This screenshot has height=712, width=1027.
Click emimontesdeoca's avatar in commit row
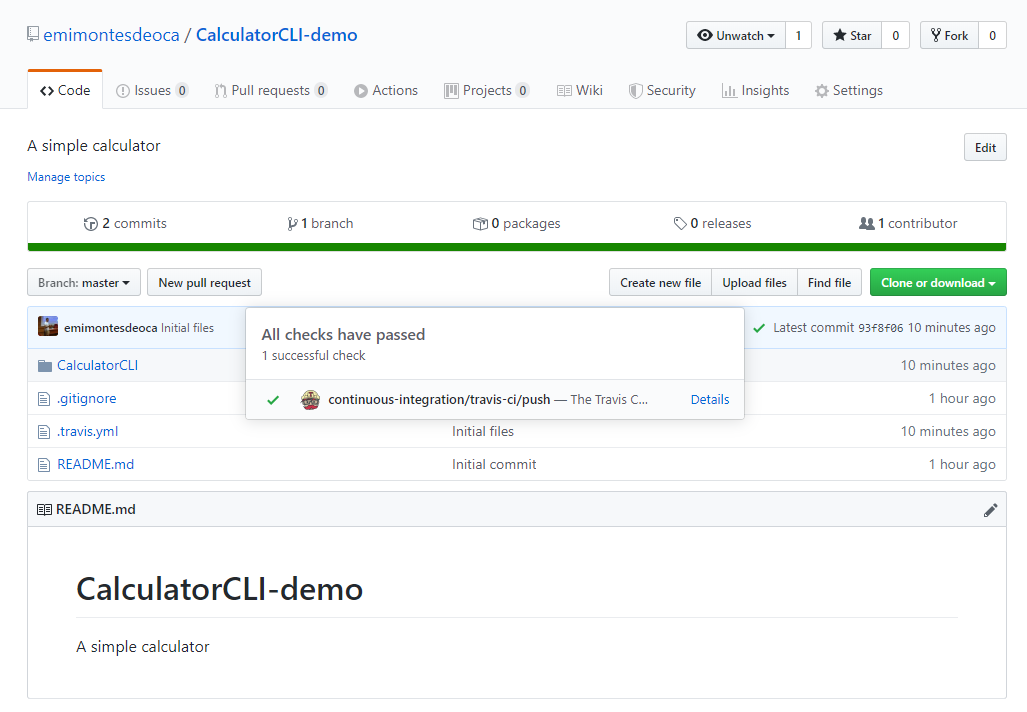(48, 327)
